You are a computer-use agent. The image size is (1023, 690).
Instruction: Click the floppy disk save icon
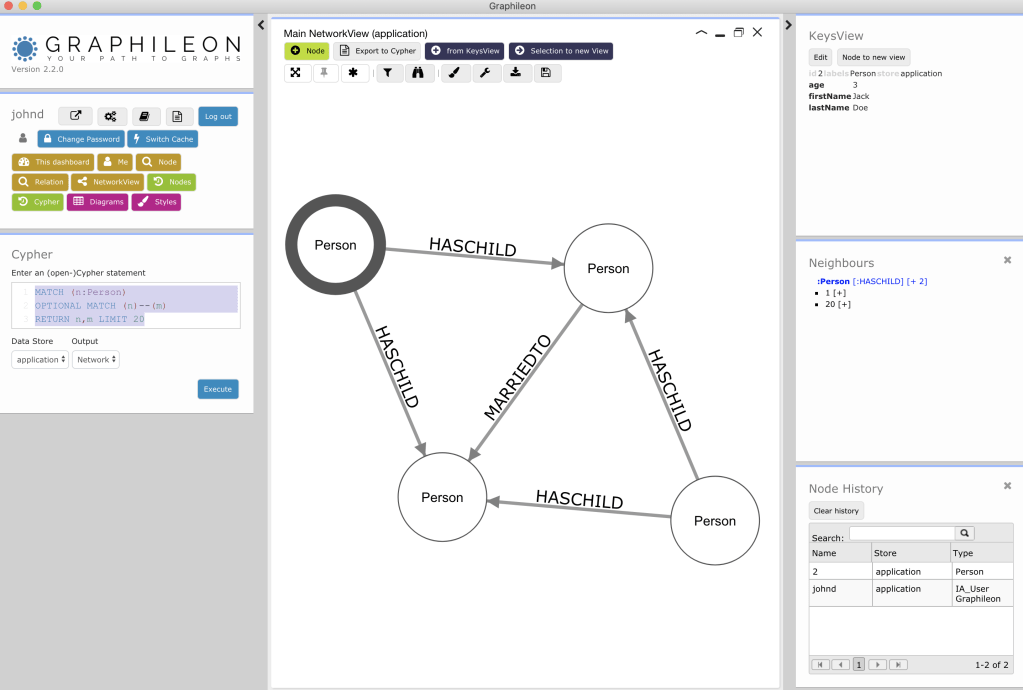[545, 73]
